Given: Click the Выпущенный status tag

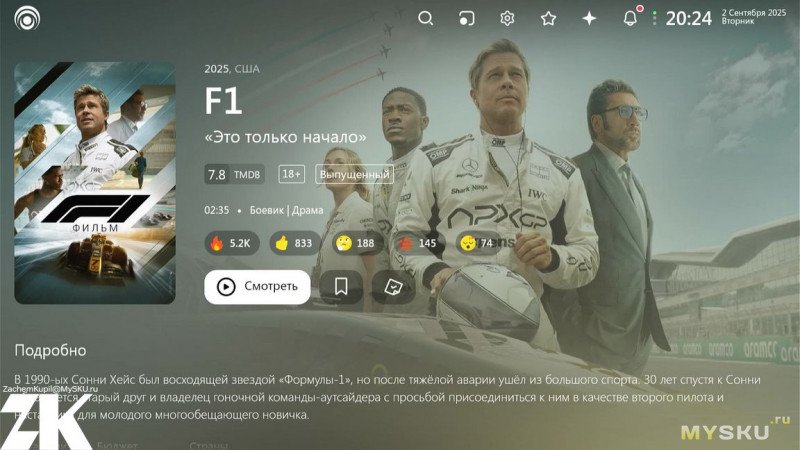Looking at the screenshot, I should tap(355, 174).
